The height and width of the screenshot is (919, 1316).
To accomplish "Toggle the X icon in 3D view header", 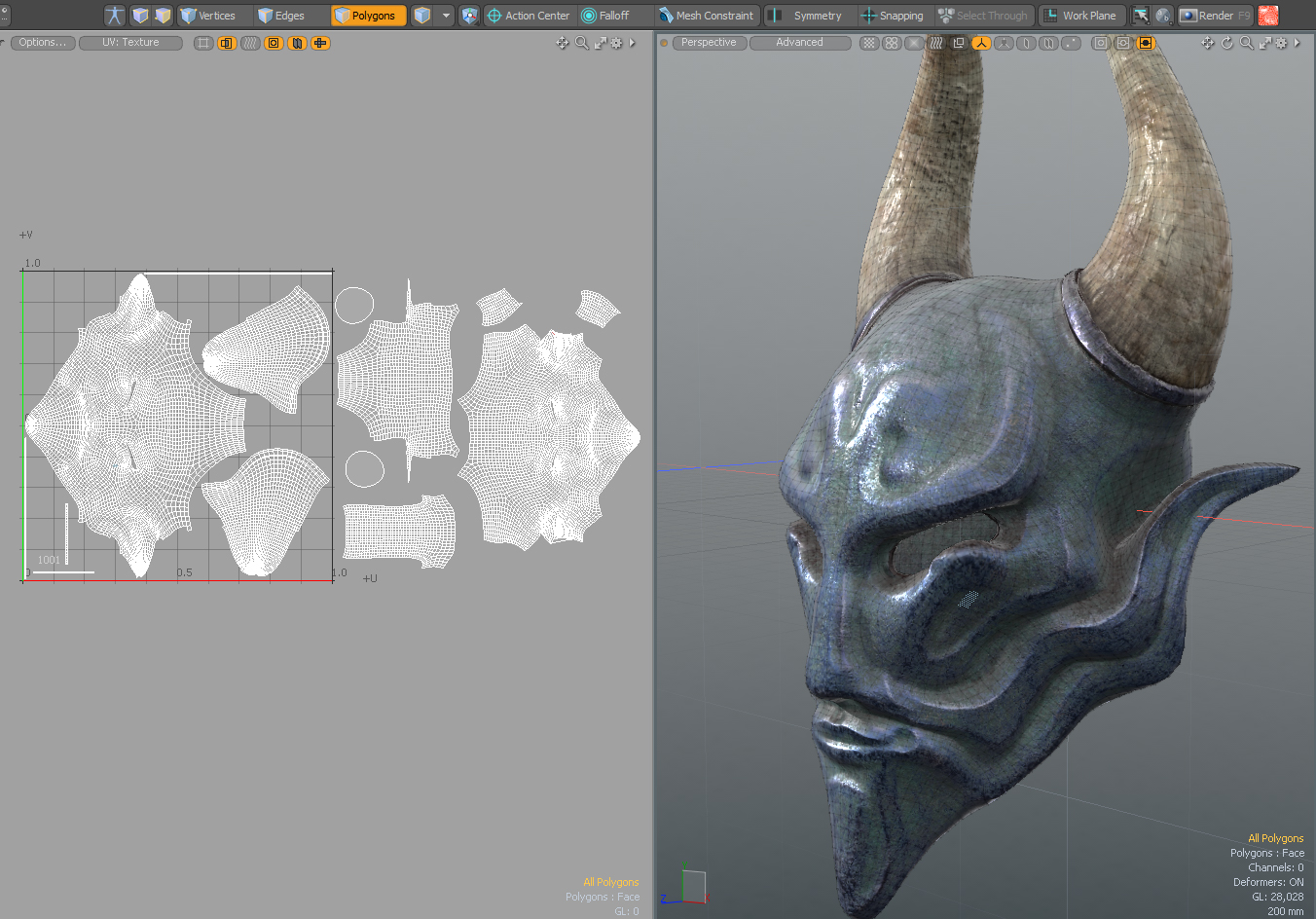I will click(914, 43).
